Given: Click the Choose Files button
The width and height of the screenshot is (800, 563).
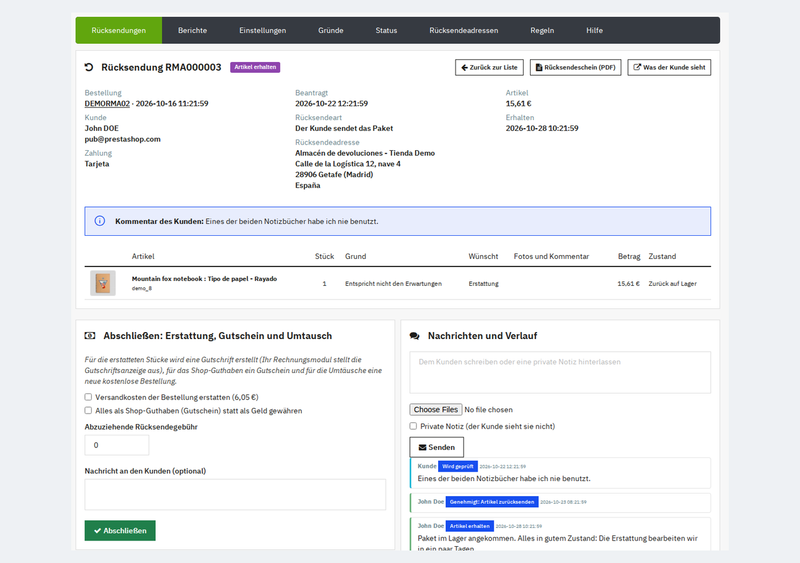Looking at the screenshot, I should [436, 409].
